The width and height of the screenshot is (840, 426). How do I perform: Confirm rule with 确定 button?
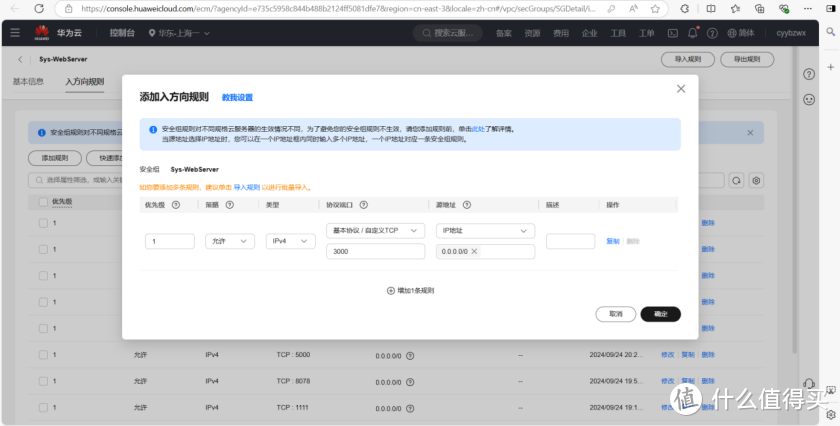(x=661, y=314)
